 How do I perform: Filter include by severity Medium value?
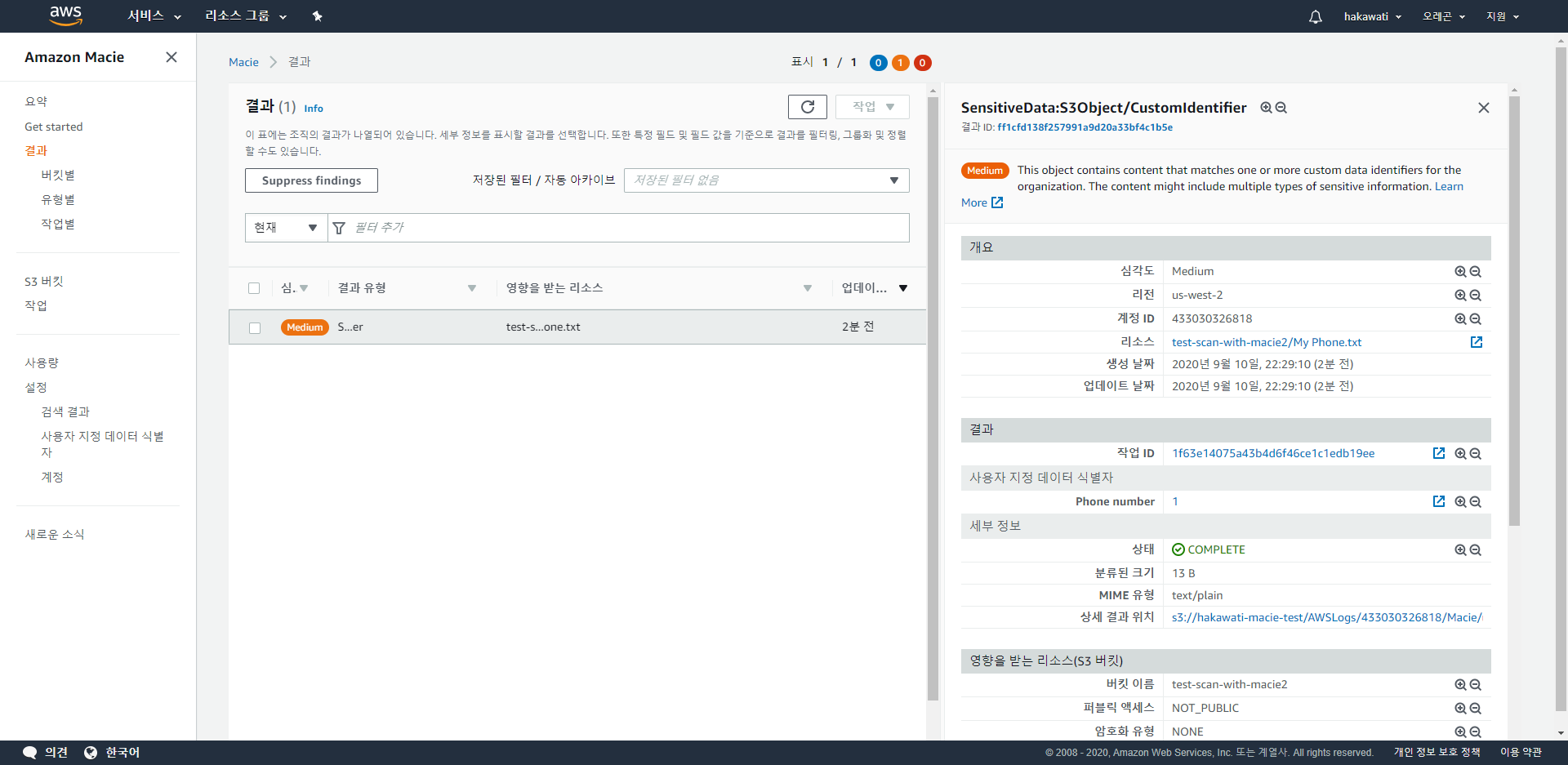point(1460,272)
